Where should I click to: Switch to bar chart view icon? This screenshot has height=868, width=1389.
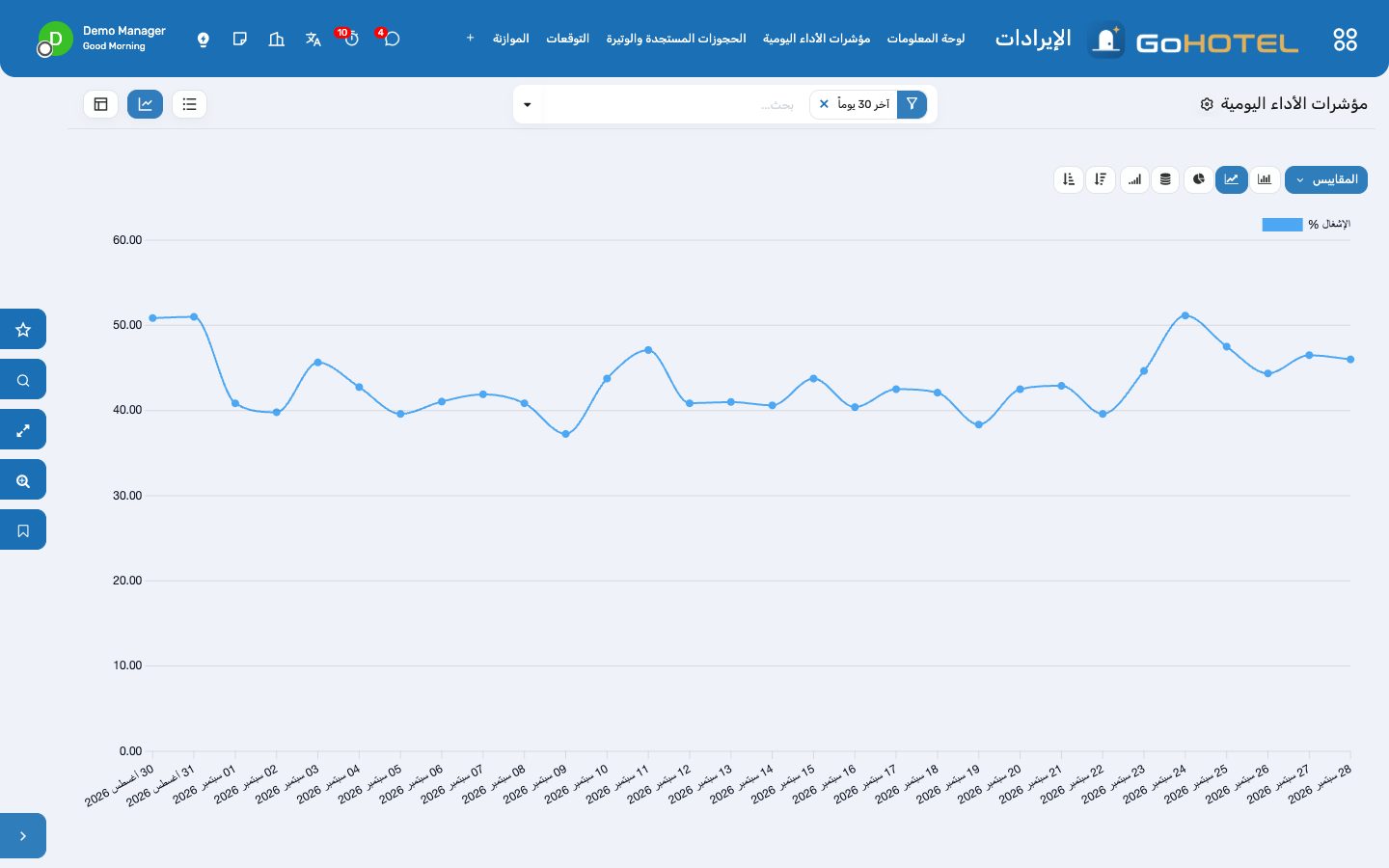[x=1265, y=179]
